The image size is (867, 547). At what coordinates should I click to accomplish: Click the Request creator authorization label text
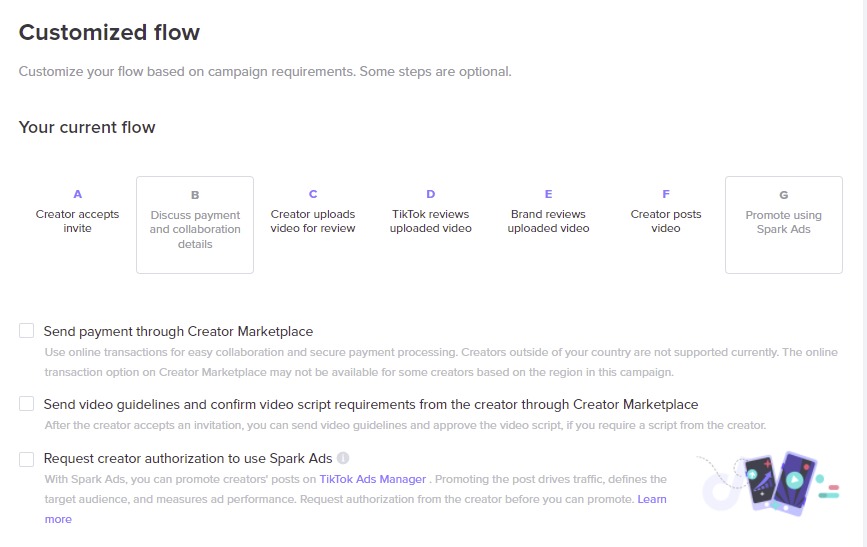point(188,459)
